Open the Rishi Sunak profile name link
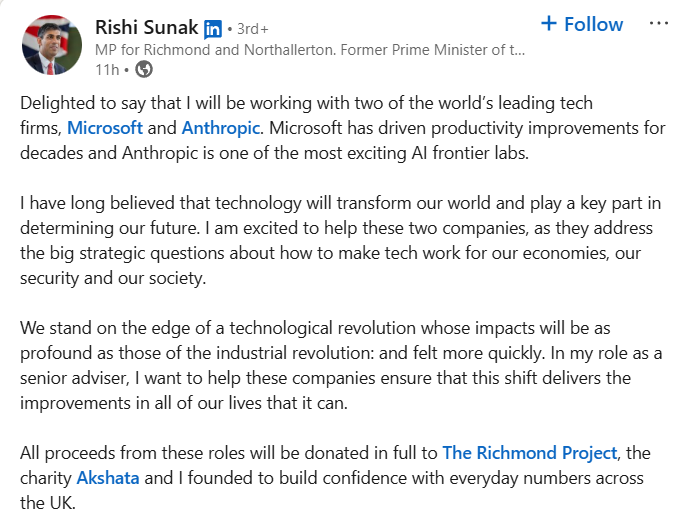Viewport: 690px width, 518px height. (x=146, y=25)
